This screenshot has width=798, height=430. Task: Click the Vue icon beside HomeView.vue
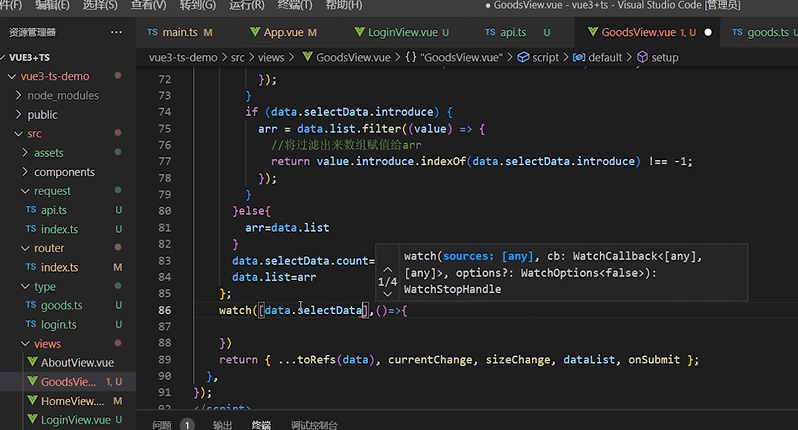[32, 400]
